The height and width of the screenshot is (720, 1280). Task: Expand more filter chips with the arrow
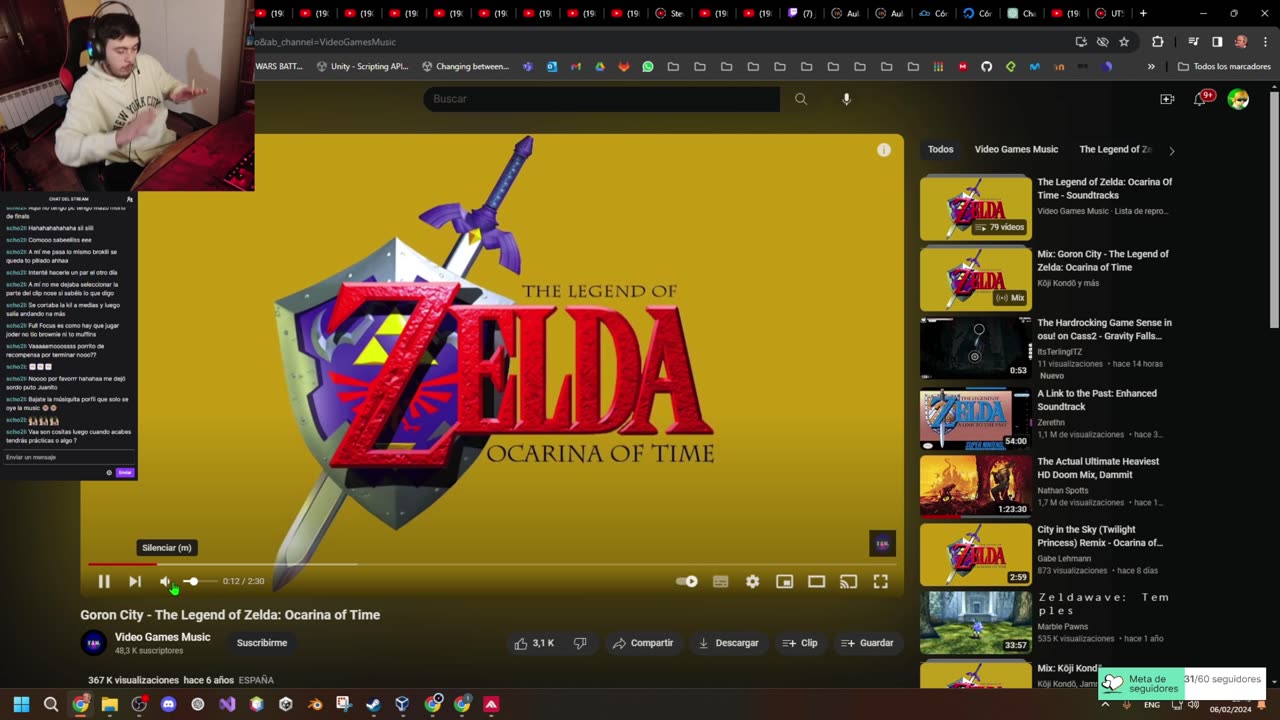(1171, 150)
